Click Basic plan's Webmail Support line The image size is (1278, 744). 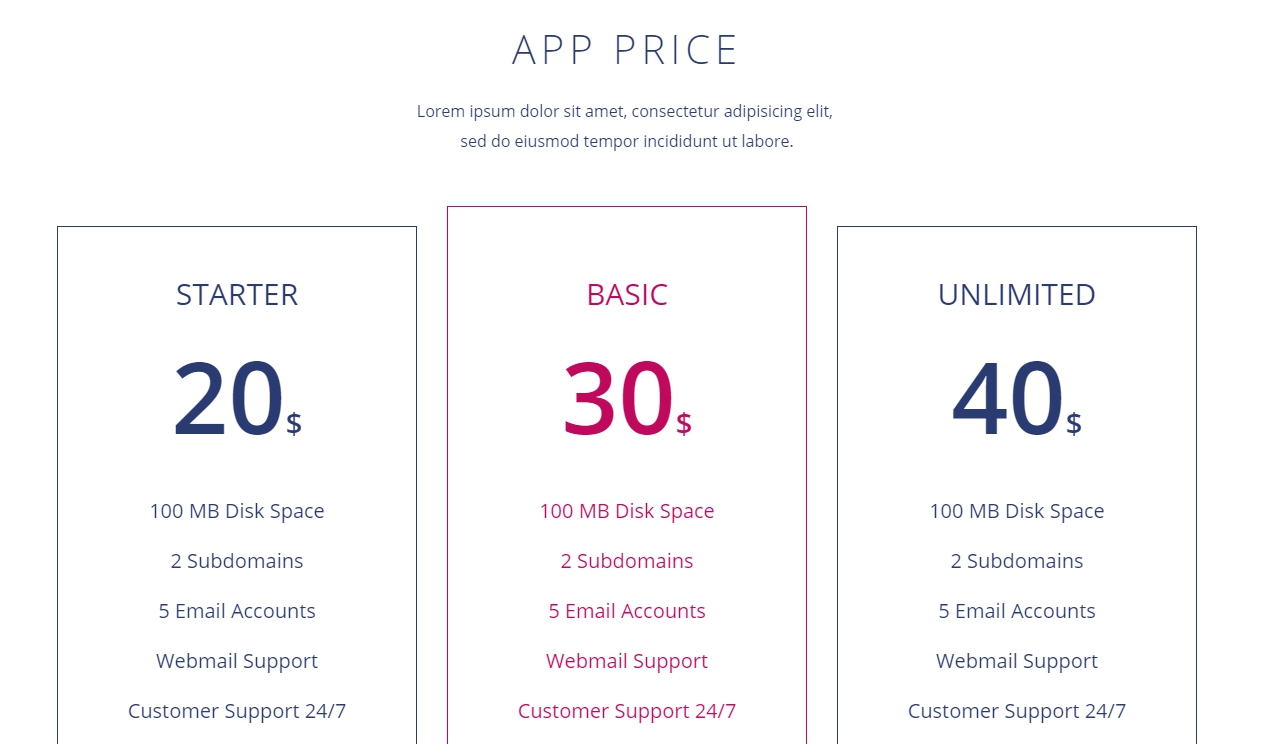pyautogui.click(x=627, y=661)
